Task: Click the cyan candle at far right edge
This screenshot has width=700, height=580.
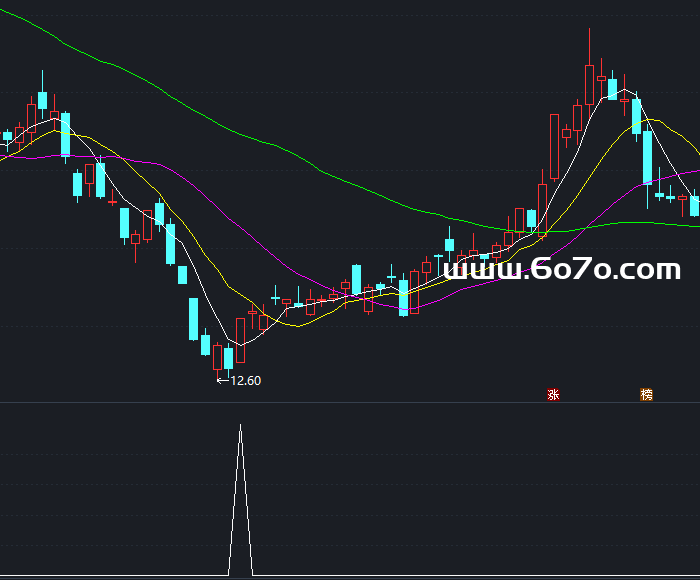Action: click(x=694, y=205)
